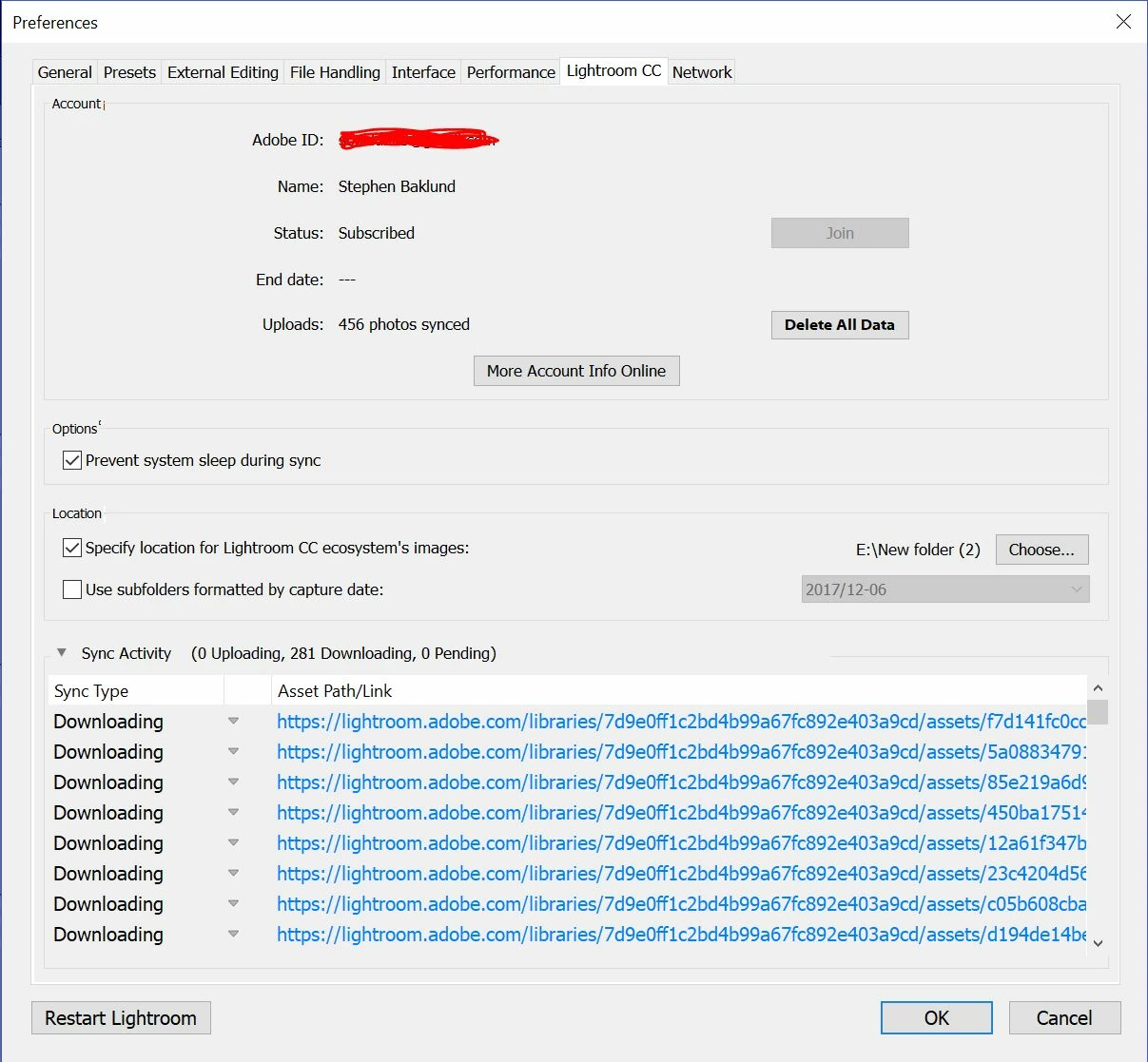The image size is (1148, 1062).
Task: Open dropdown arrow for 5a0883479 asset row
Action: coord(233,752)
